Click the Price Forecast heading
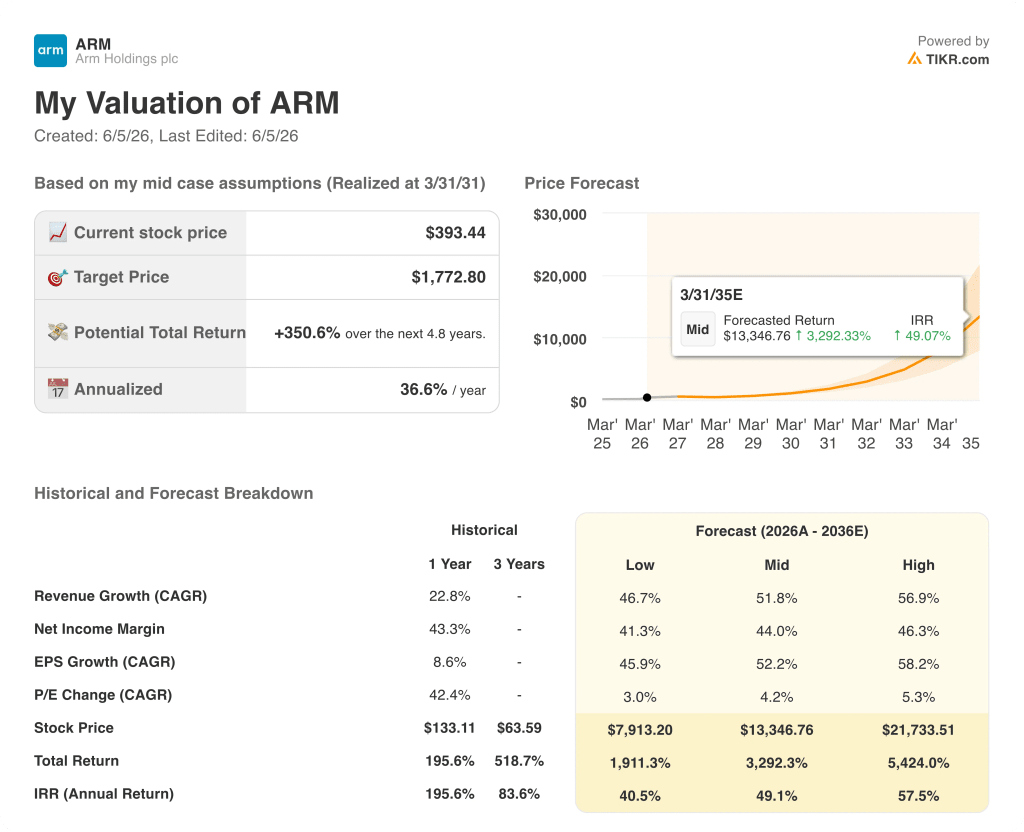Screen dimensions: 1024x832 click(x=582, y=184)
